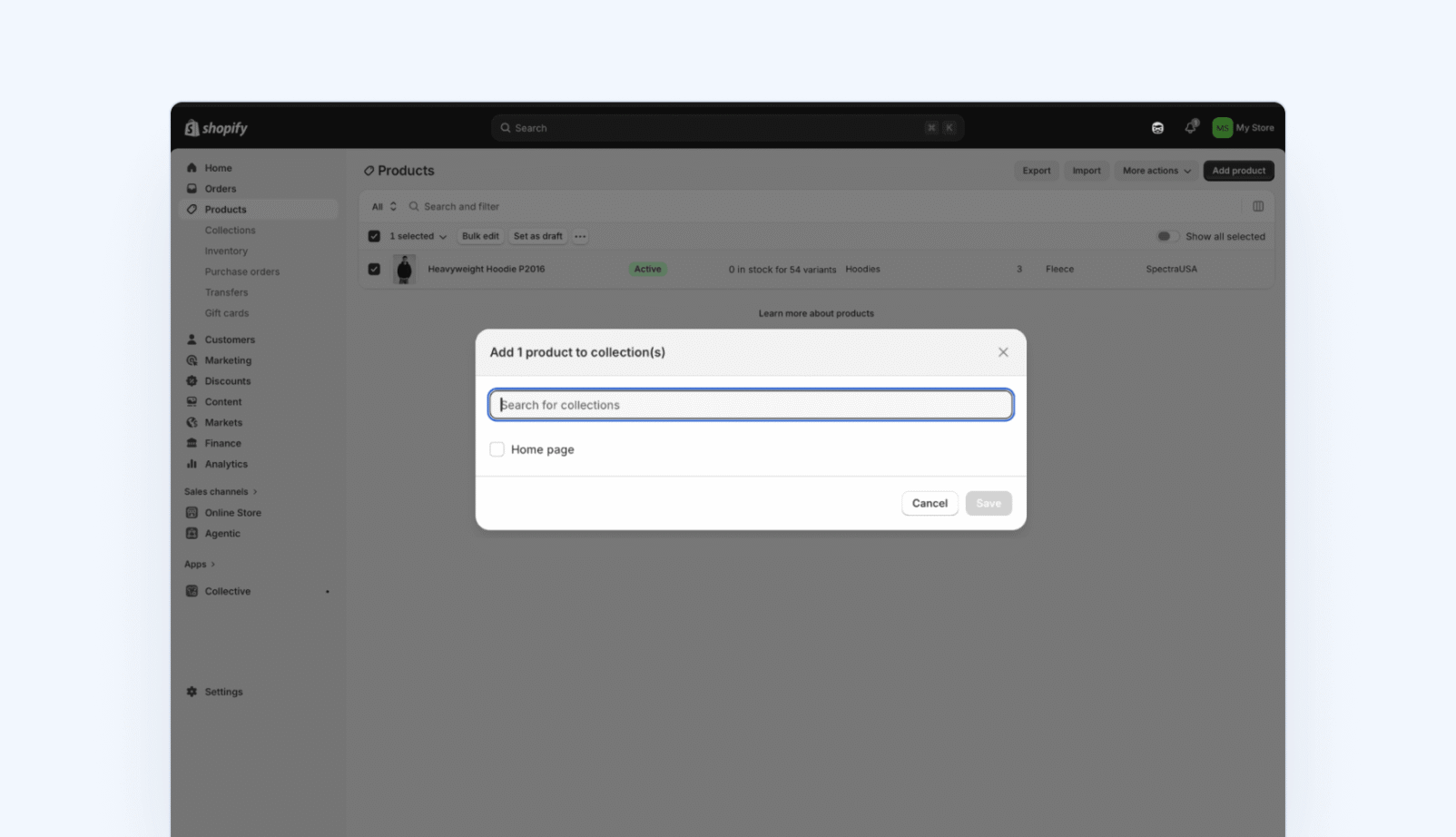The width and height of the screenshot is (1456, 837).
Task: Open notifications bell
Action: point(1191,127)
